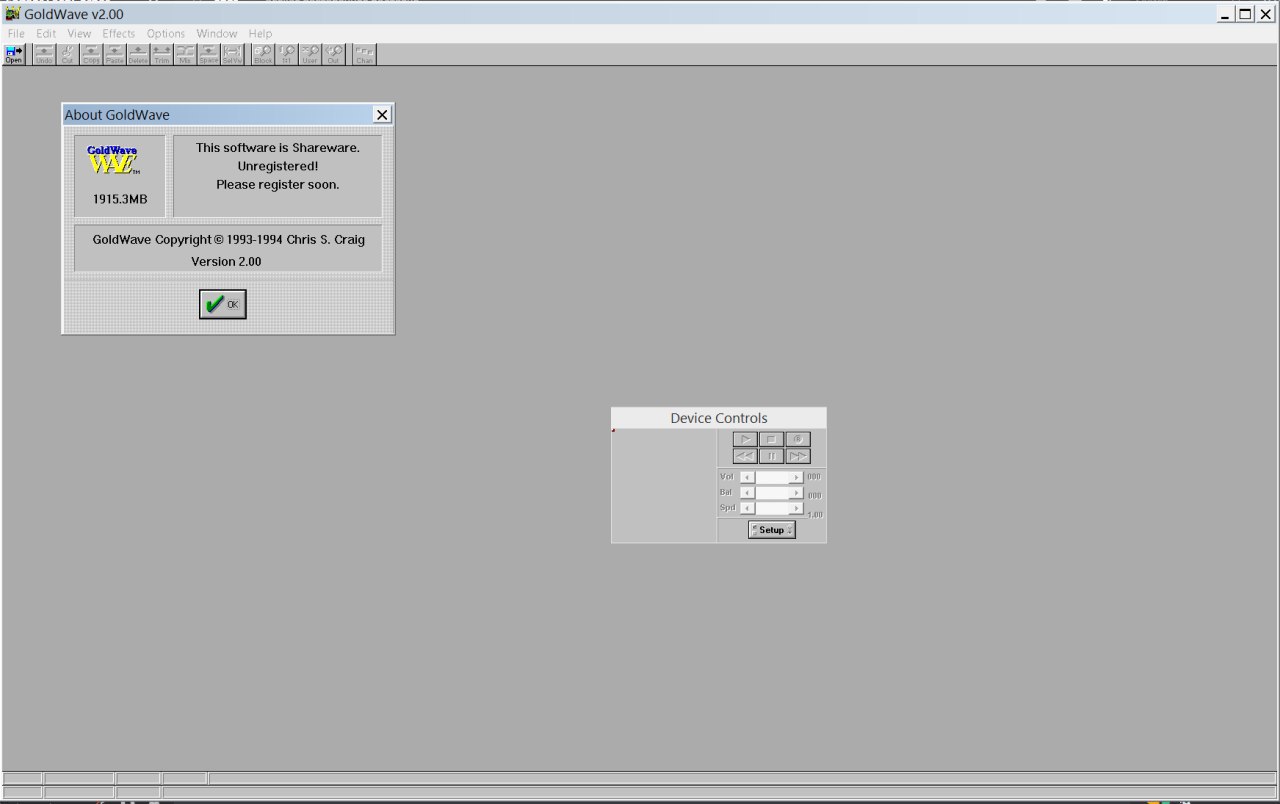Minimize the GoldWave v2.00 window
This screenshot has width=1280, height=804.
point(1226,14)
